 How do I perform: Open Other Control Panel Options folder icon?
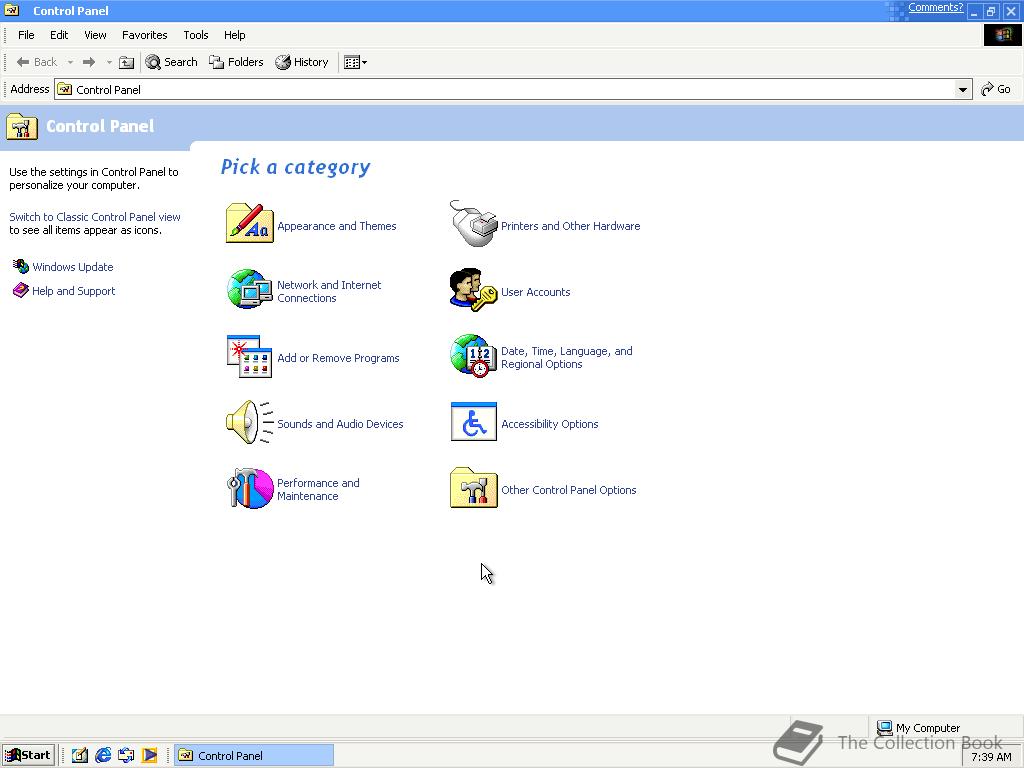point(473,488)
